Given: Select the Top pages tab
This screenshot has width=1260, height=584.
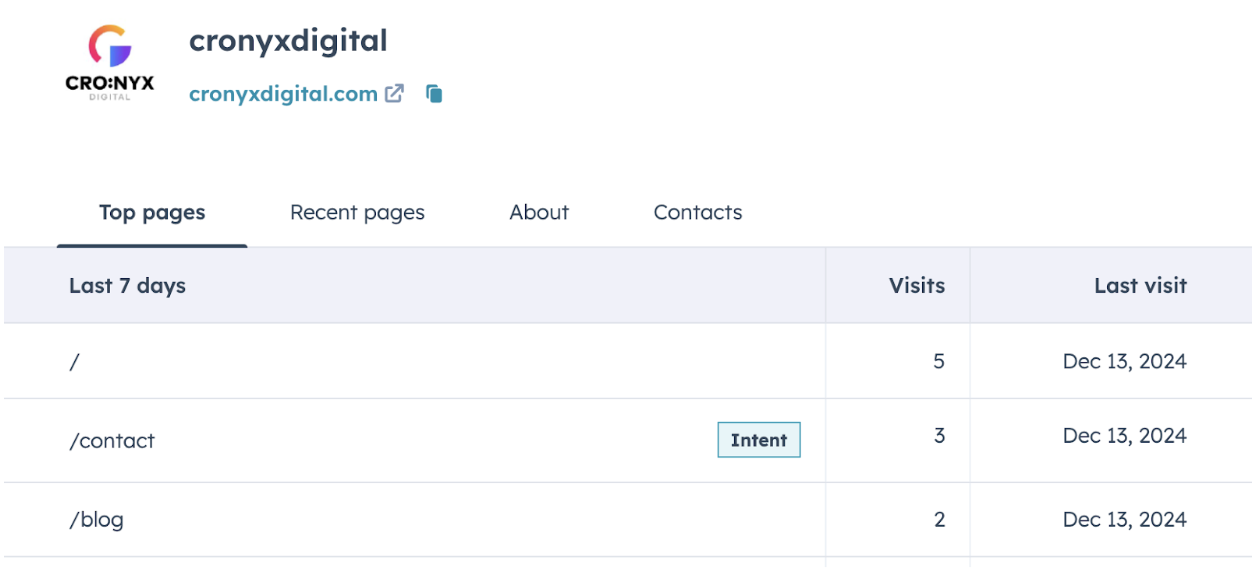Looking at the screenshot, I should coord(152,212).
